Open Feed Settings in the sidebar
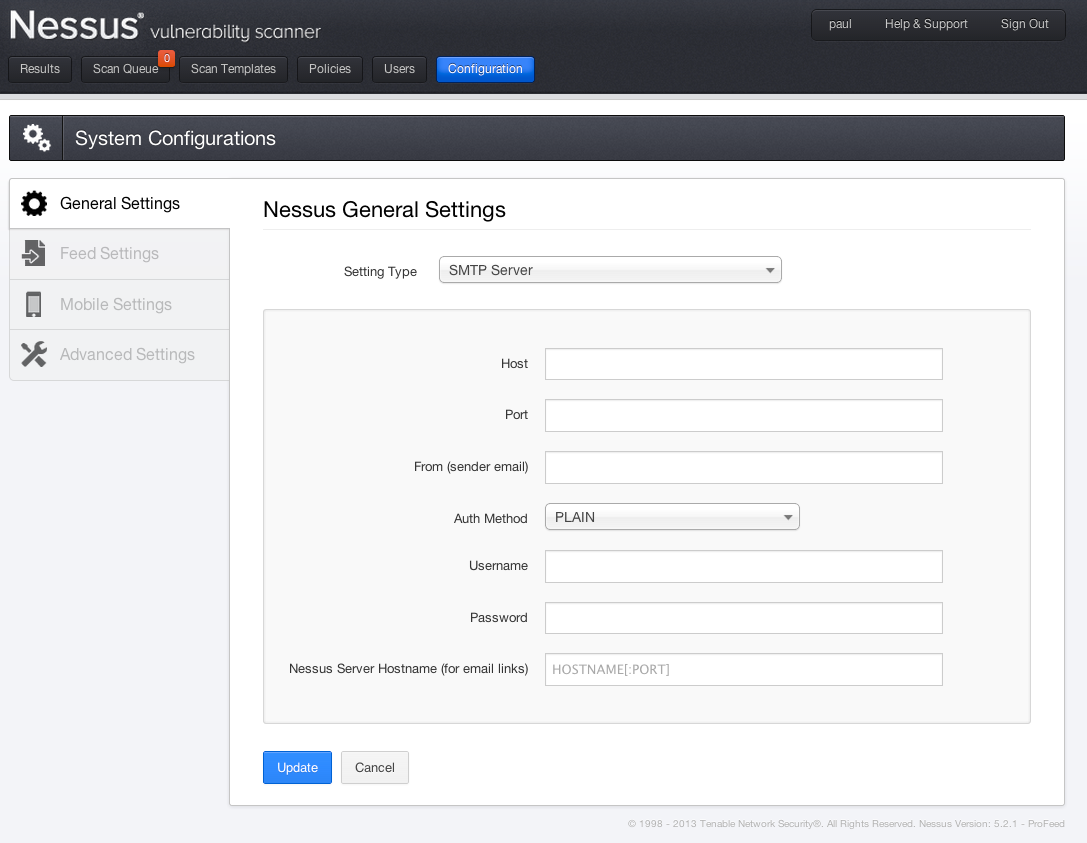 pyautogui.click(x=119, y=254)
